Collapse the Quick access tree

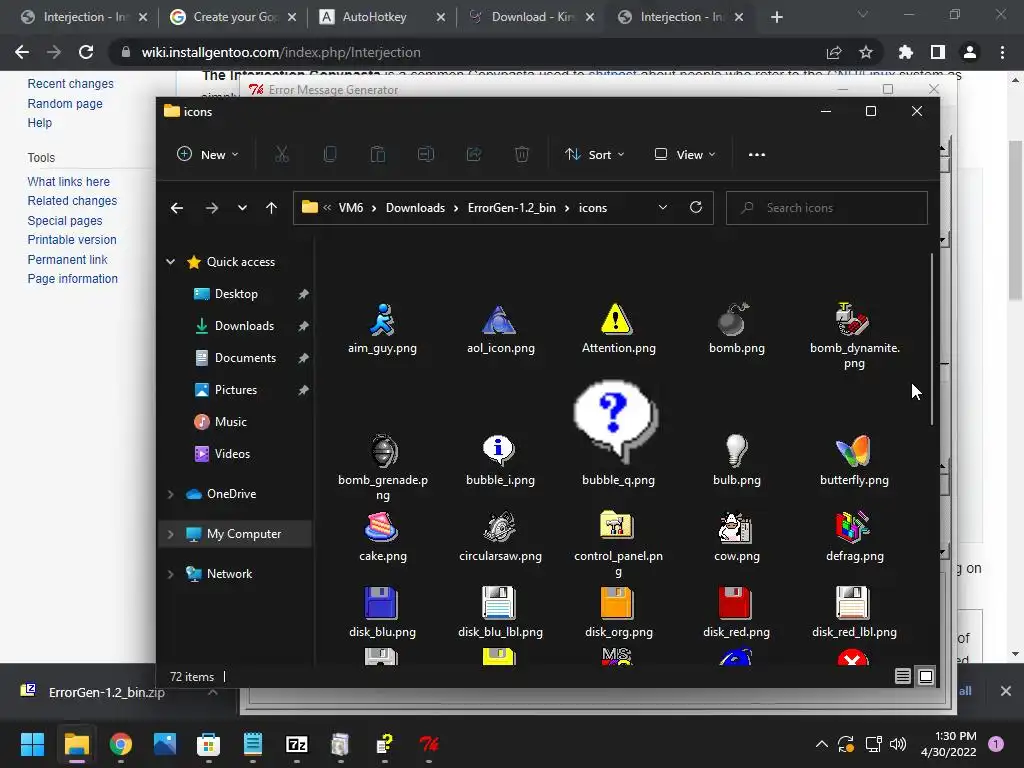170,261
